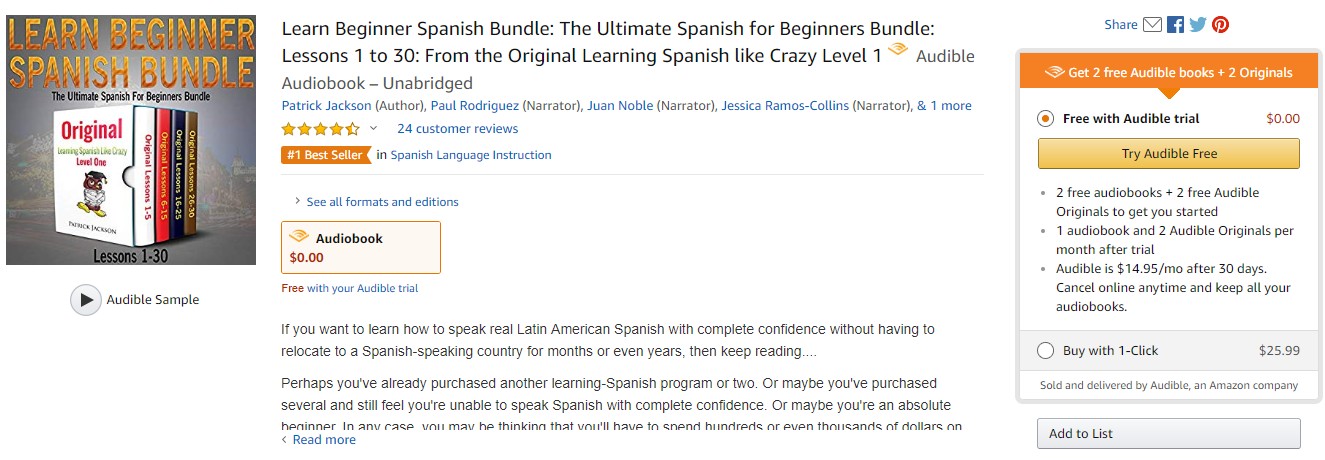The width and height of the screenshot is (1325, 460).
Task: Share via the email envelope icon
Action: point(1152,25)
